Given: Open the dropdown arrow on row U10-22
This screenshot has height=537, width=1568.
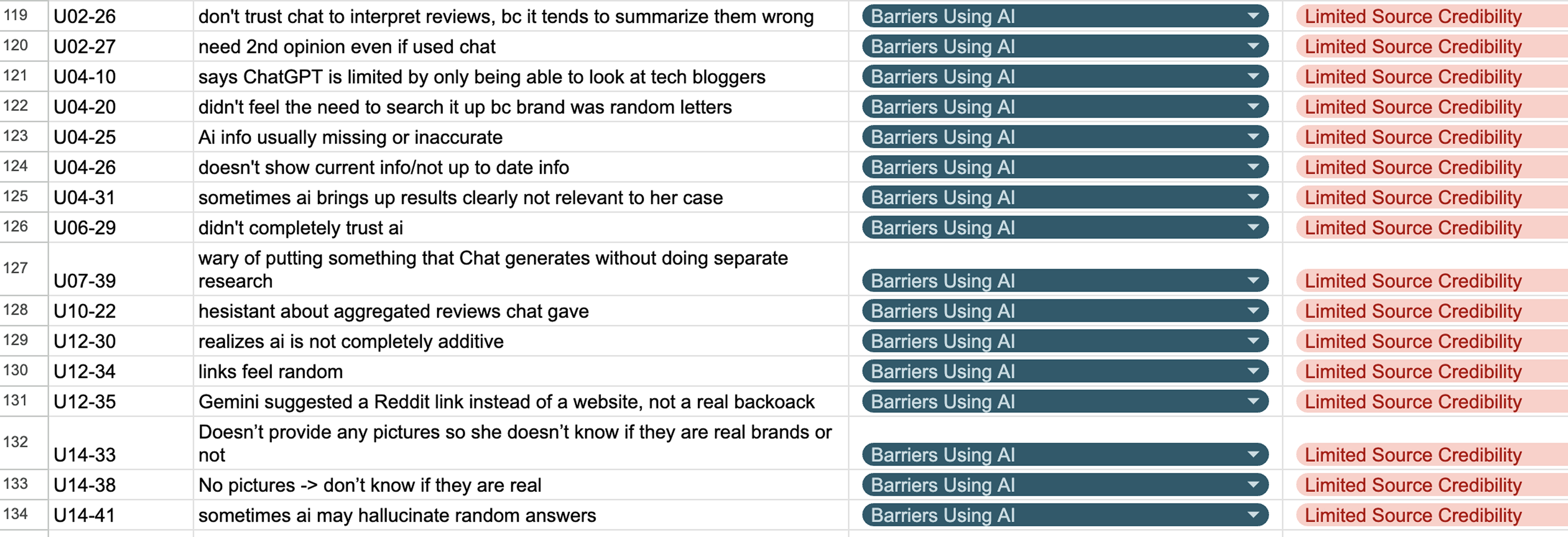Looking at the screenshot, I should 1254,311.
